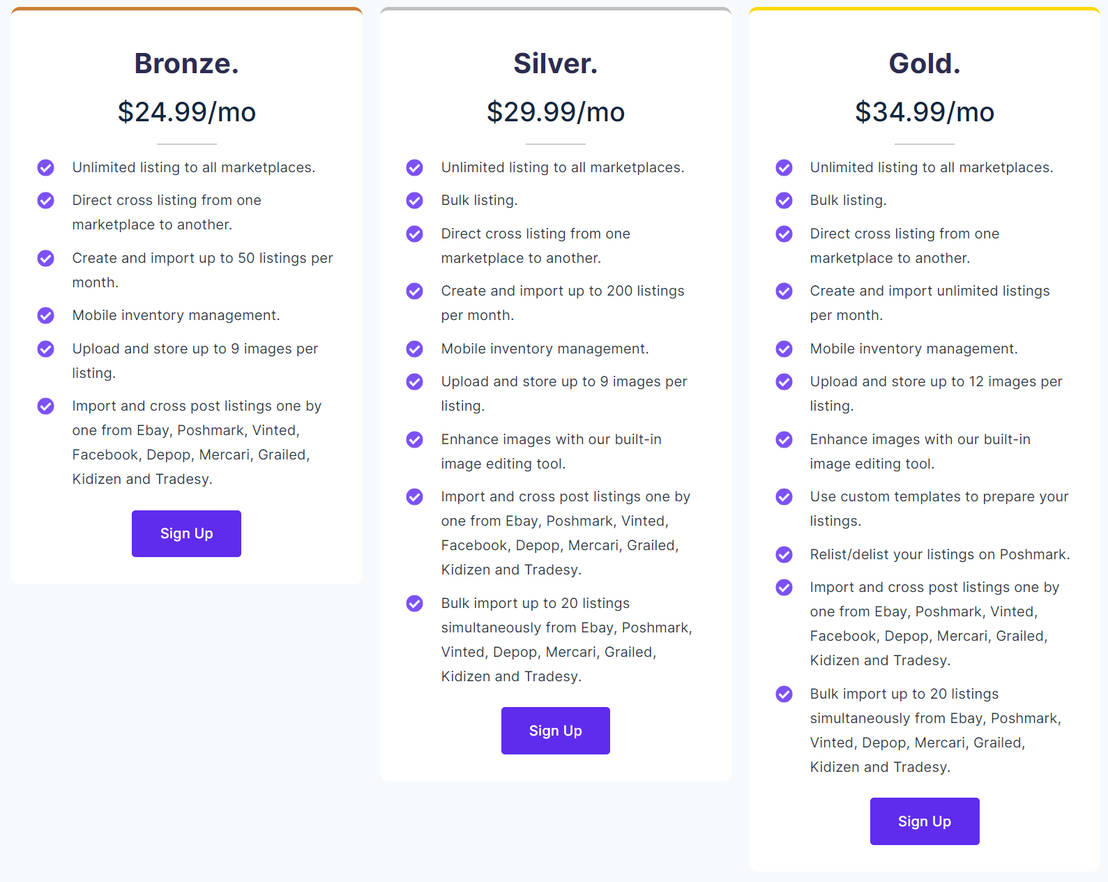The image size is (1108, 882).
Task: Select the checkmark by Gold Relist/delist Poshmark feature
Action: tap(783, 554)
